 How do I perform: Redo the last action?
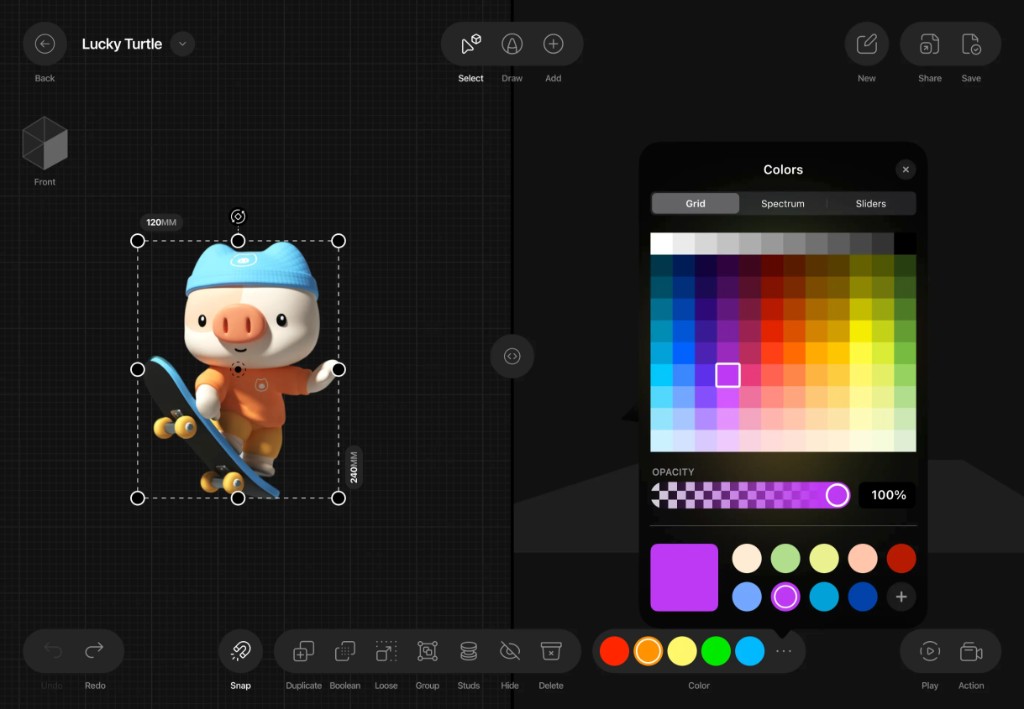coord(95,650)
